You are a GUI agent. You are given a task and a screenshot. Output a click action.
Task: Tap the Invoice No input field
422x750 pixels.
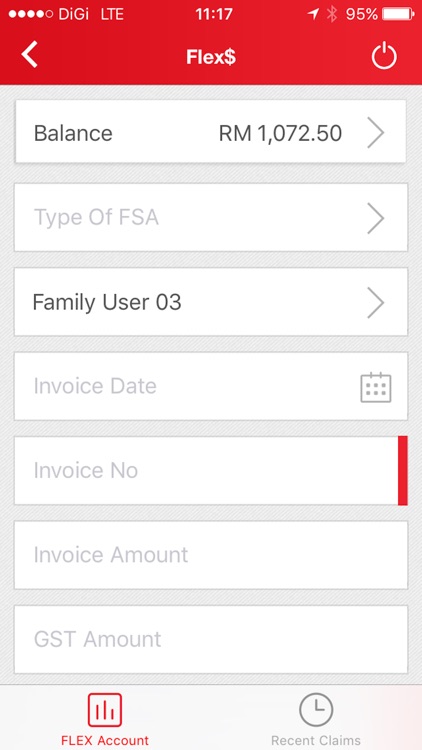point(211,470)
